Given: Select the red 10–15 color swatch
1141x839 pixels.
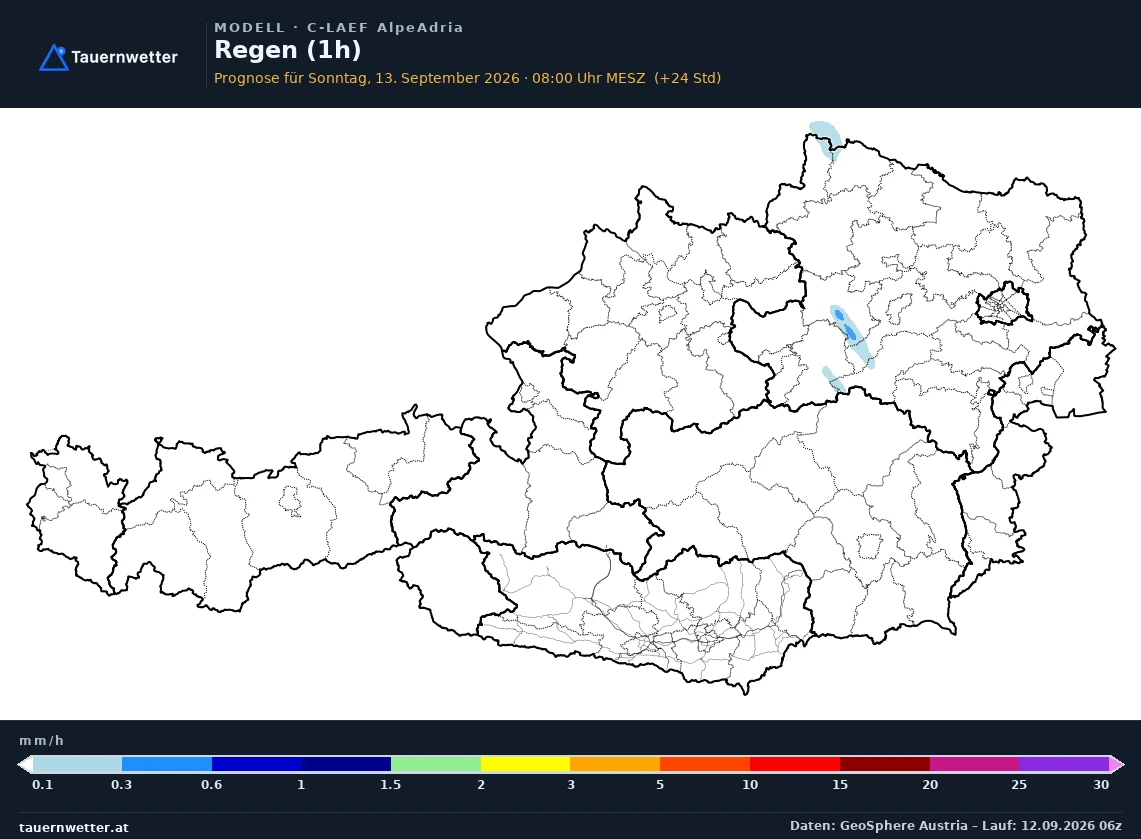Looking at the screenshot, I should click(795, 764).
